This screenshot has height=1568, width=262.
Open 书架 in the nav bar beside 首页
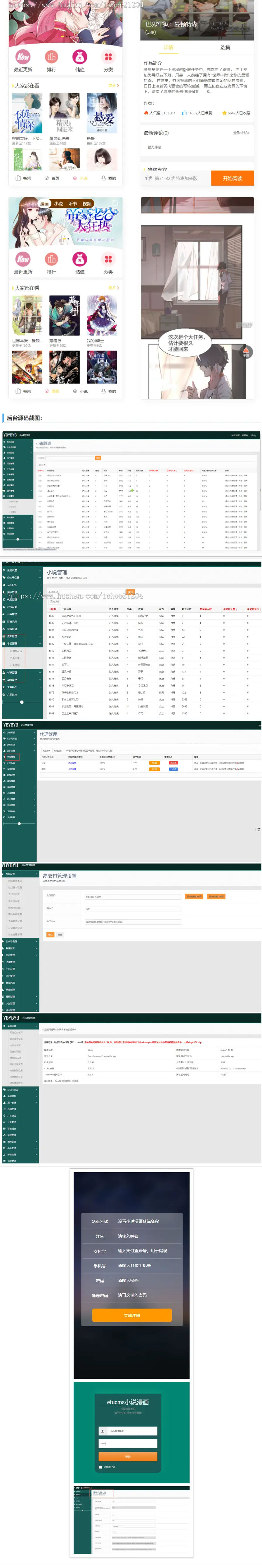coord(23,178)
